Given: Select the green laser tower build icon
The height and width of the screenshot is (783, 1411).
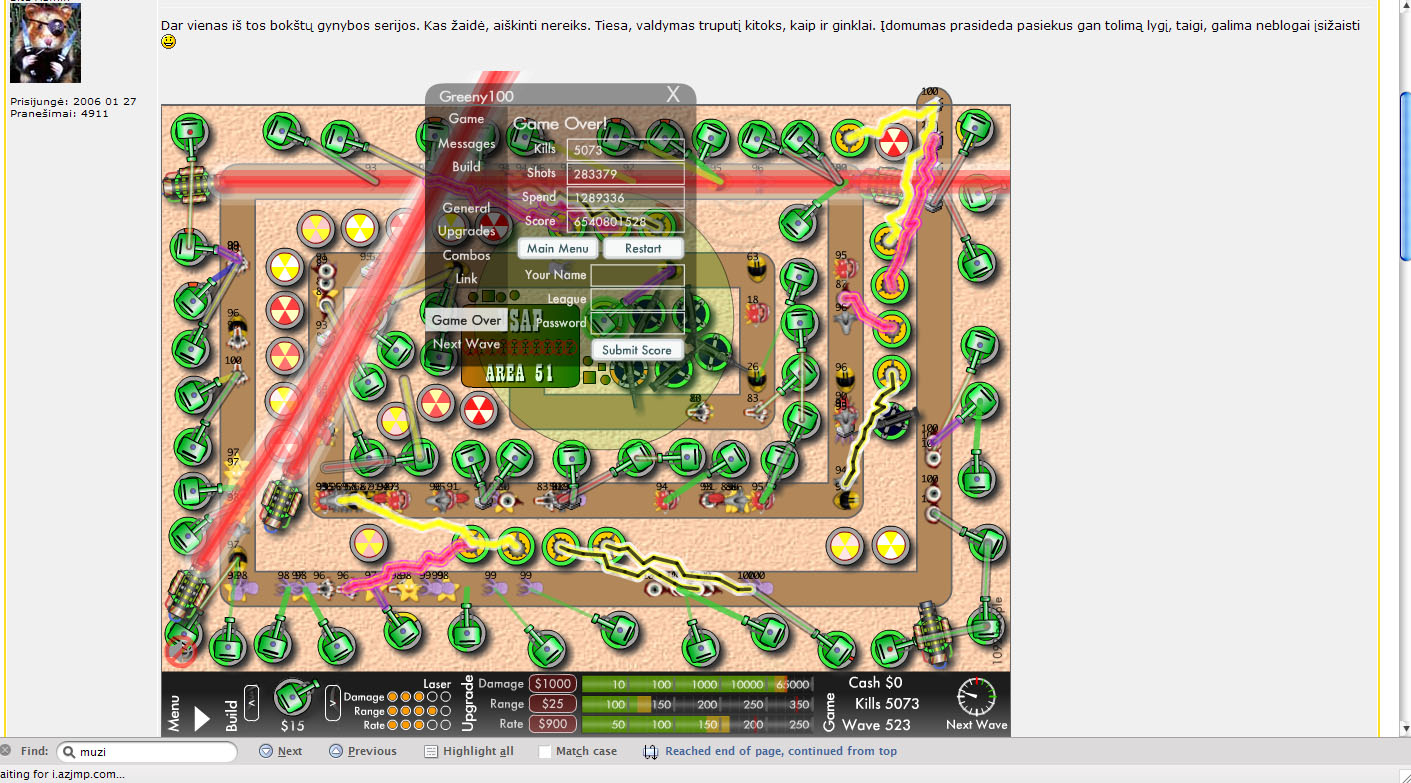Looking at the screenshot, I should 292,697.
